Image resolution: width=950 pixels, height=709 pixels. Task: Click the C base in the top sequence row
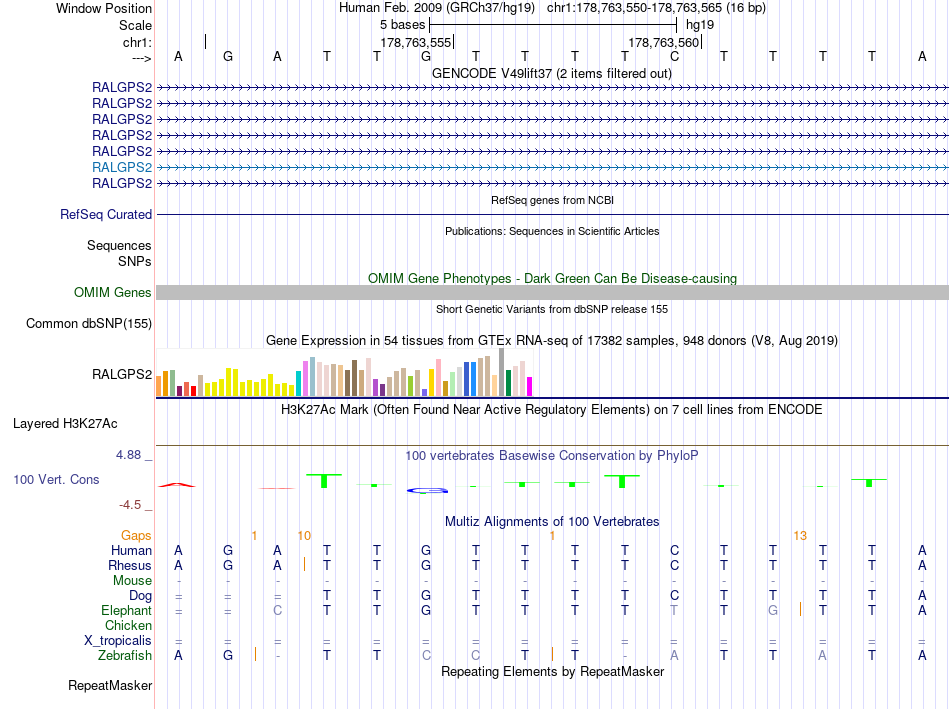coord(674,56)
